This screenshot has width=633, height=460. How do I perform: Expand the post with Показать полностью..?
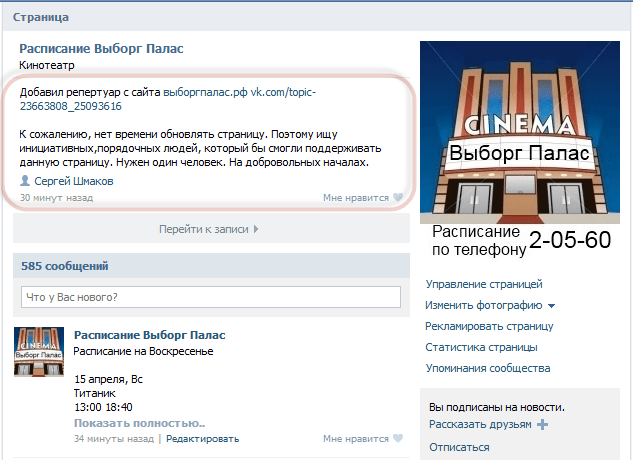click(x=140, y=423)
